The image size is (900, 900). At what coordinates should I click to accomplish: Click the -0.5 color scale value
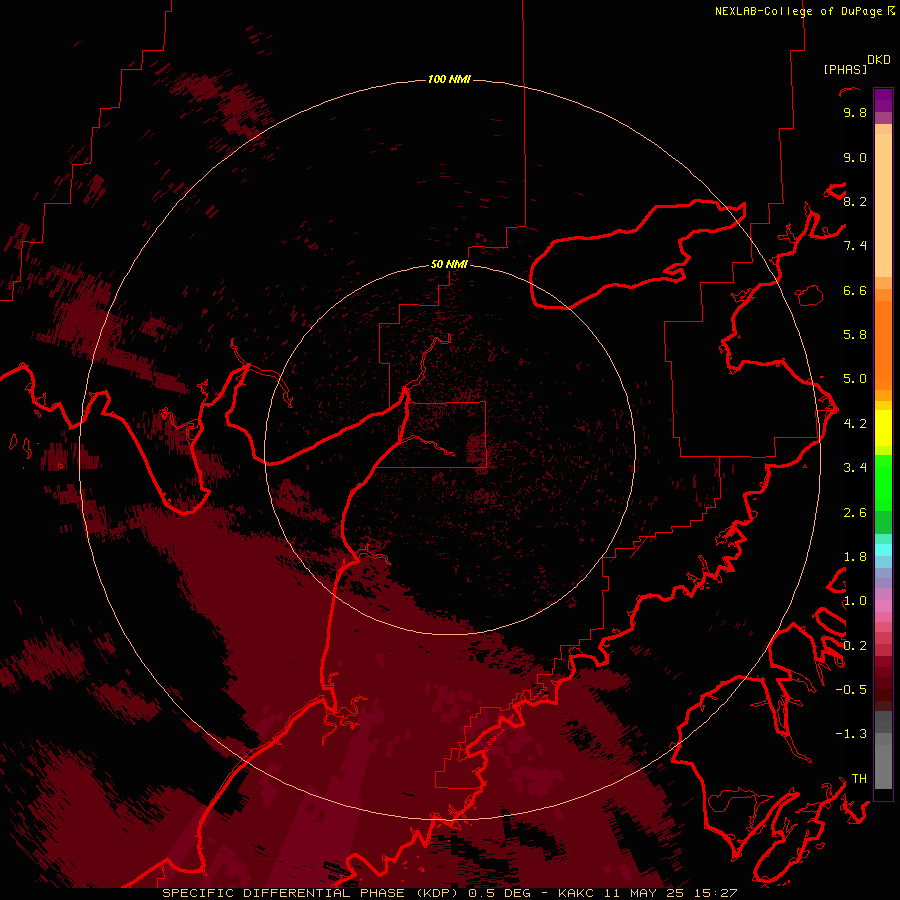coord(851,690)
